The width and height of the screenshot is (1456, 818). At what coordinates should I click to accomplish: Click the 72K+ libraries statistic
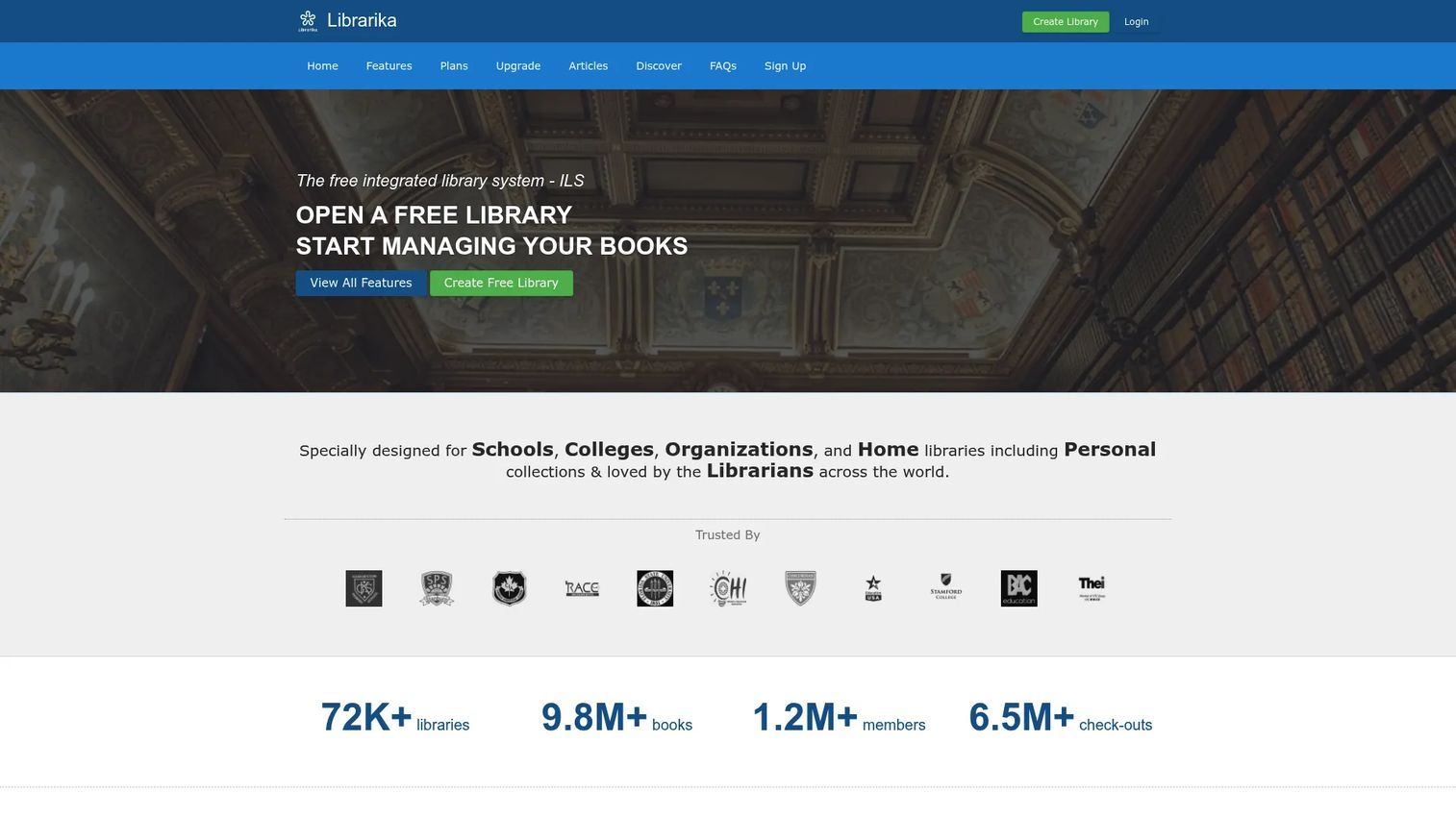(395, 718)
